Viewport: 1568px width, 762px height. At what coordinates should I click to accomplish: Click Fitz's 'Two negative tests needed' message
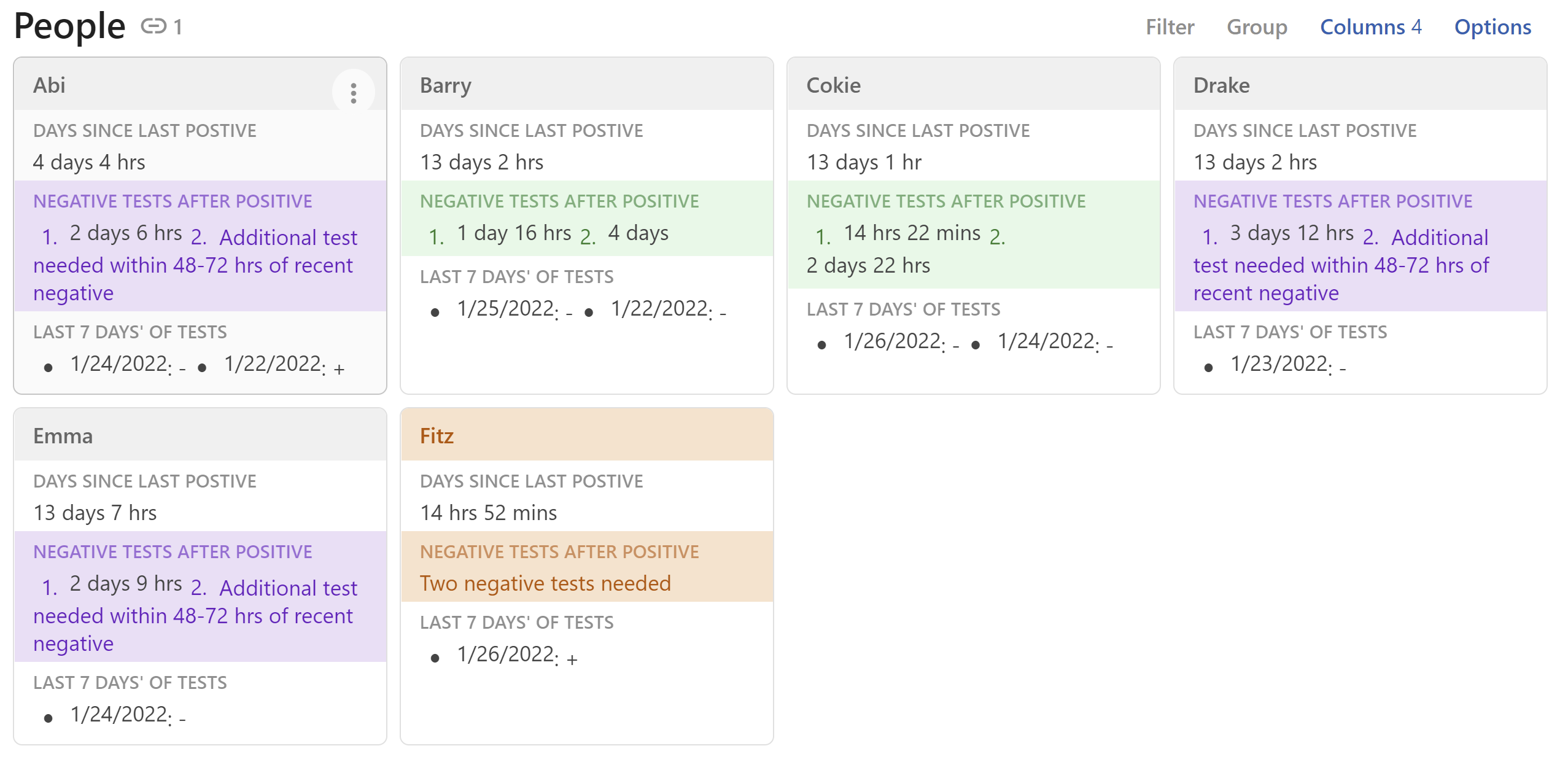(x=545, y=583)
